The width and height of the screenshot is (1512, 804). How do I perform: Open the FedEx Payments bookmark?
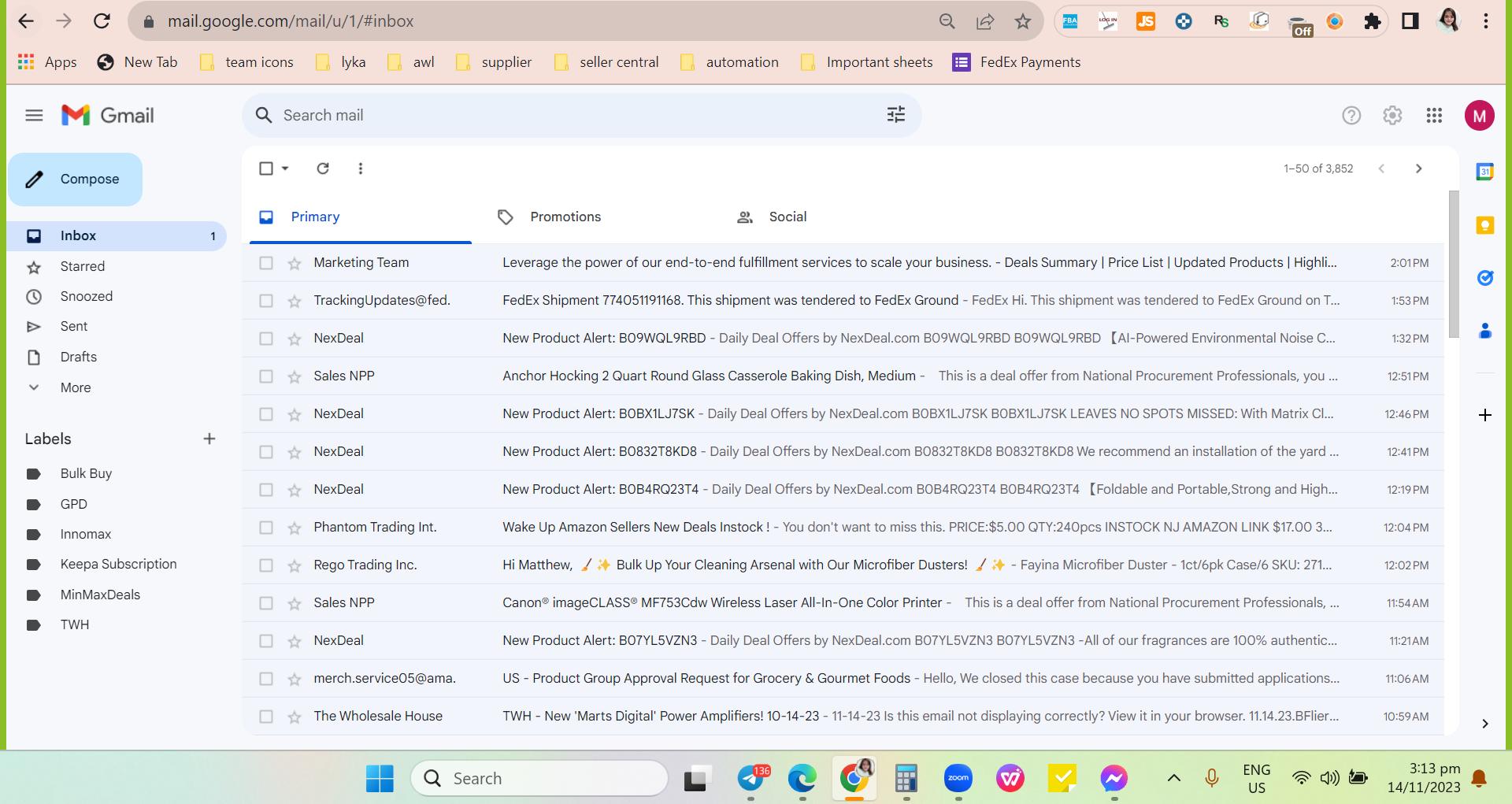[x=1017, y=62]
